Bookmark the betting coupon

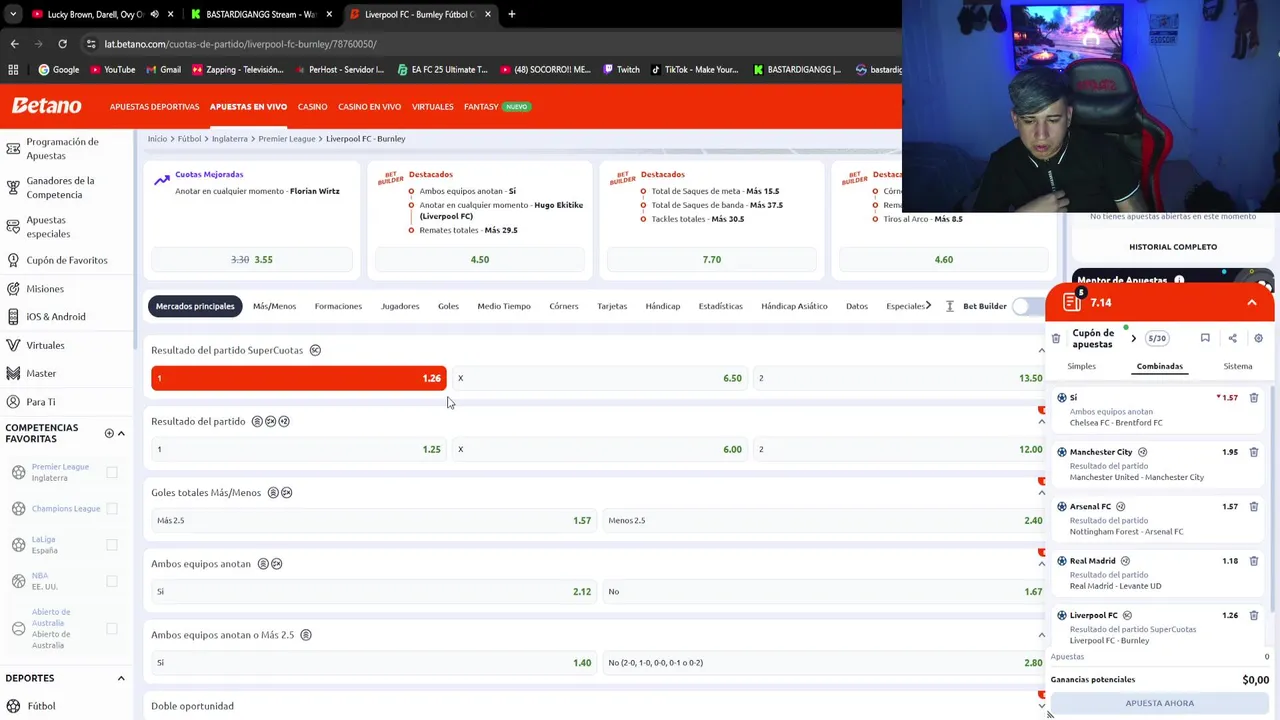tap(1205, 338)
